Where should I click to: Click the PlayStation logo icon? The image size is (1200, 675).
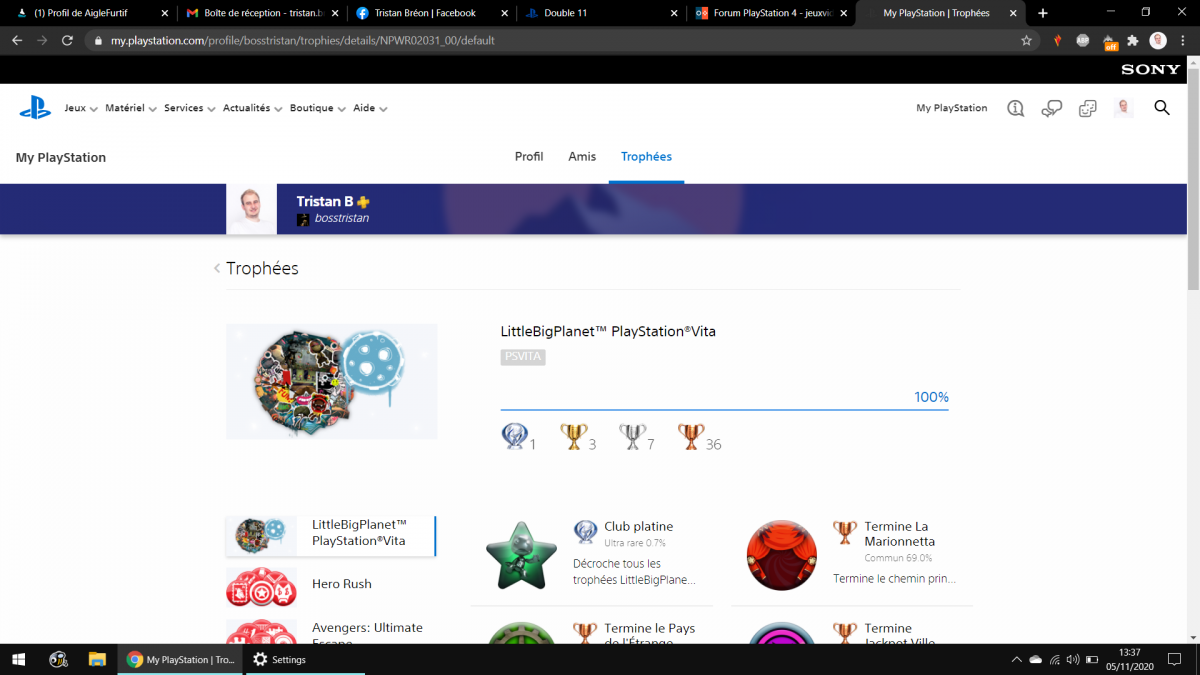[35, 108]
